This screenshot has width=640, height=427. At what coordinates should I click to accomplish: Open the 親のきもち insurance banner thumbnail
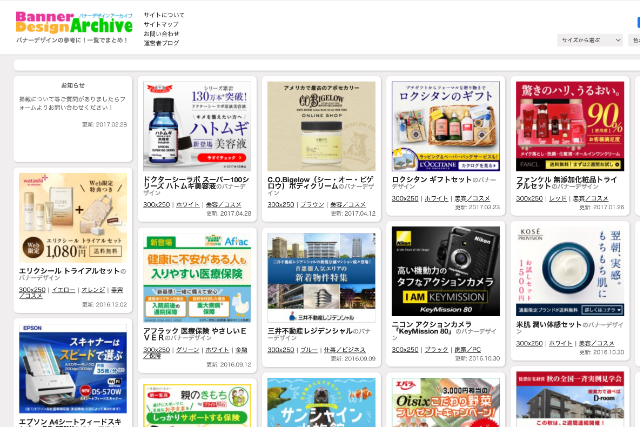(x=197, y=405)
